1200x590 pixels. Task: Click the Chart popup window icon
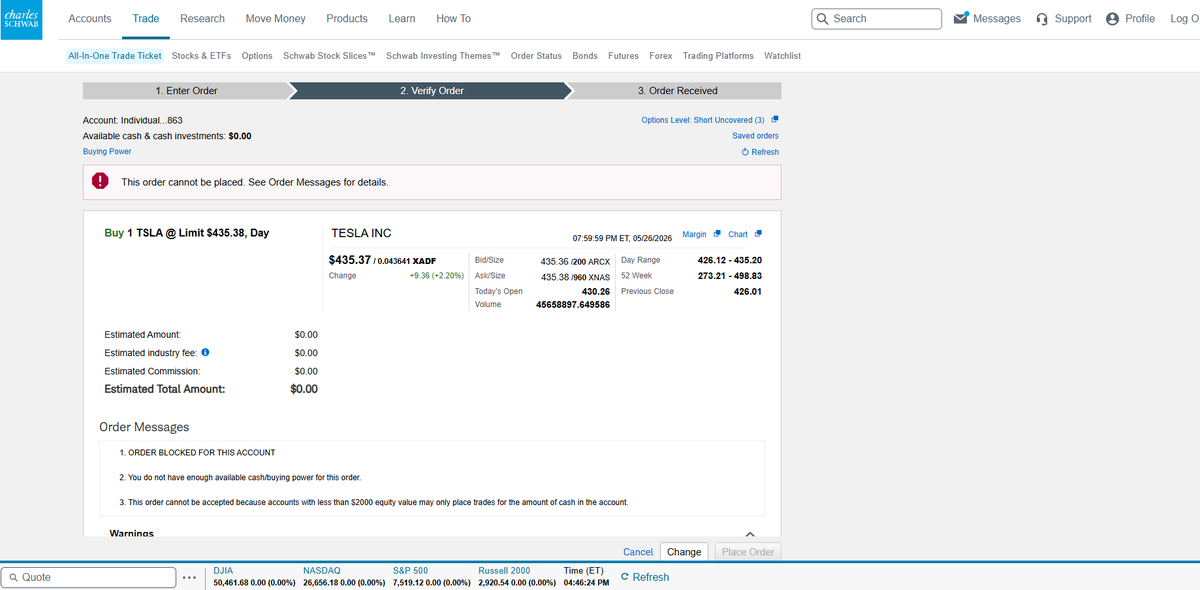click(x=758, y=234)
